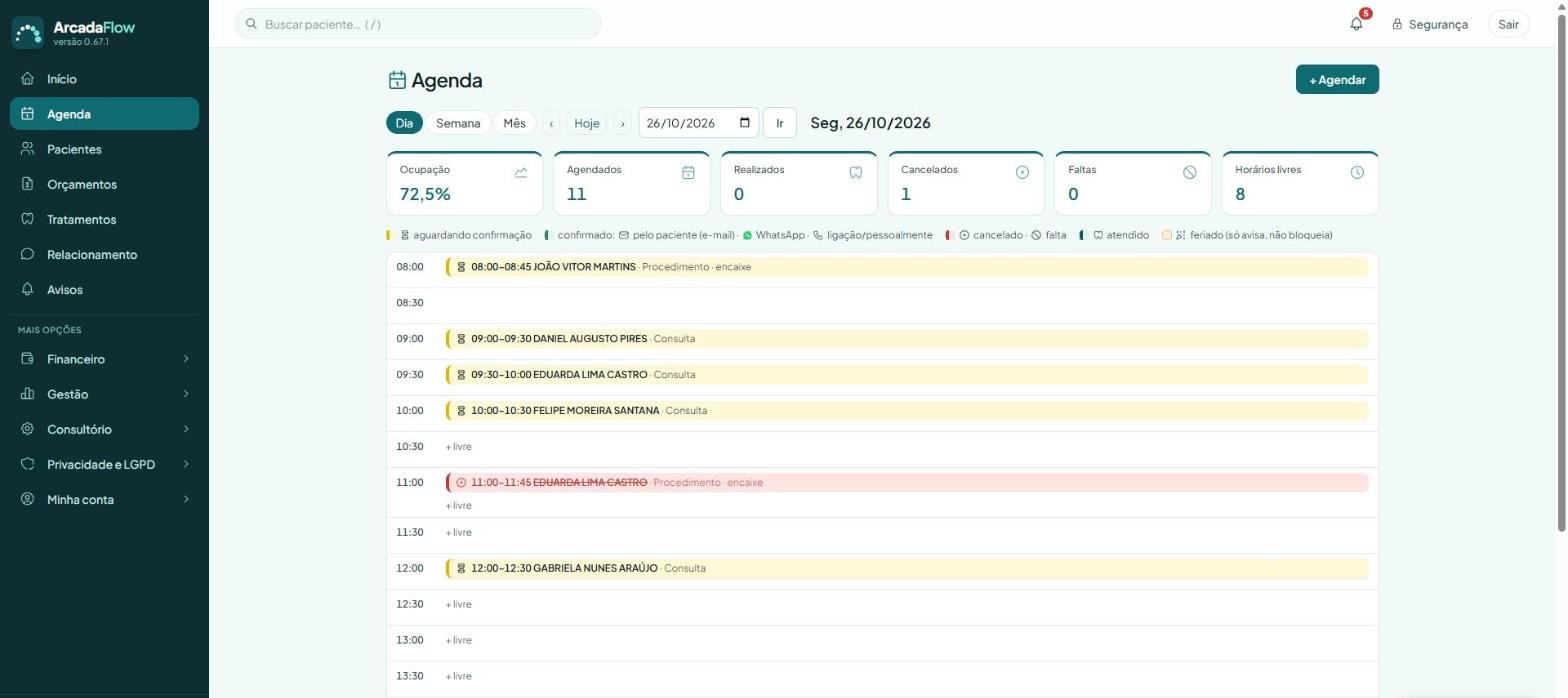
Task: Click + livre at 13:30 slot
Action: coord(458,676)
